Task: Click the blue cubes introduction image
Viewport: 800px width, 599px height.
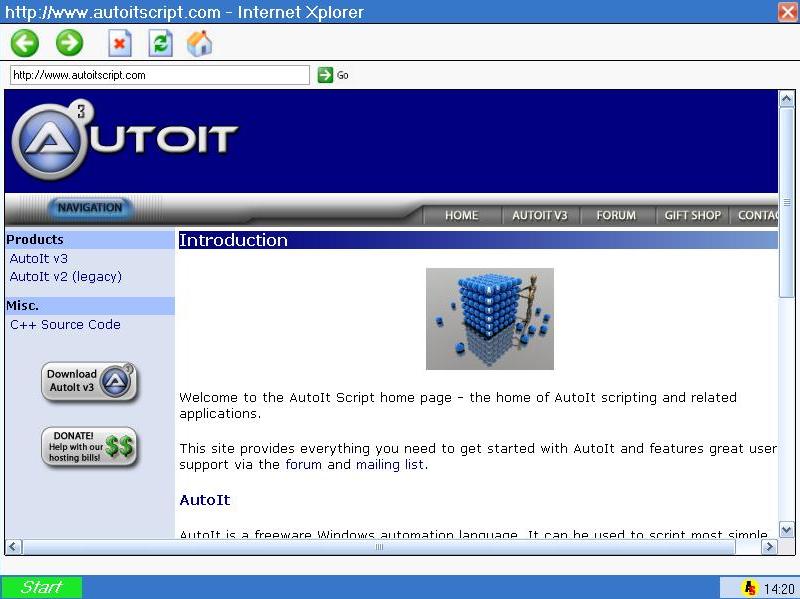Action: [490, 319]
